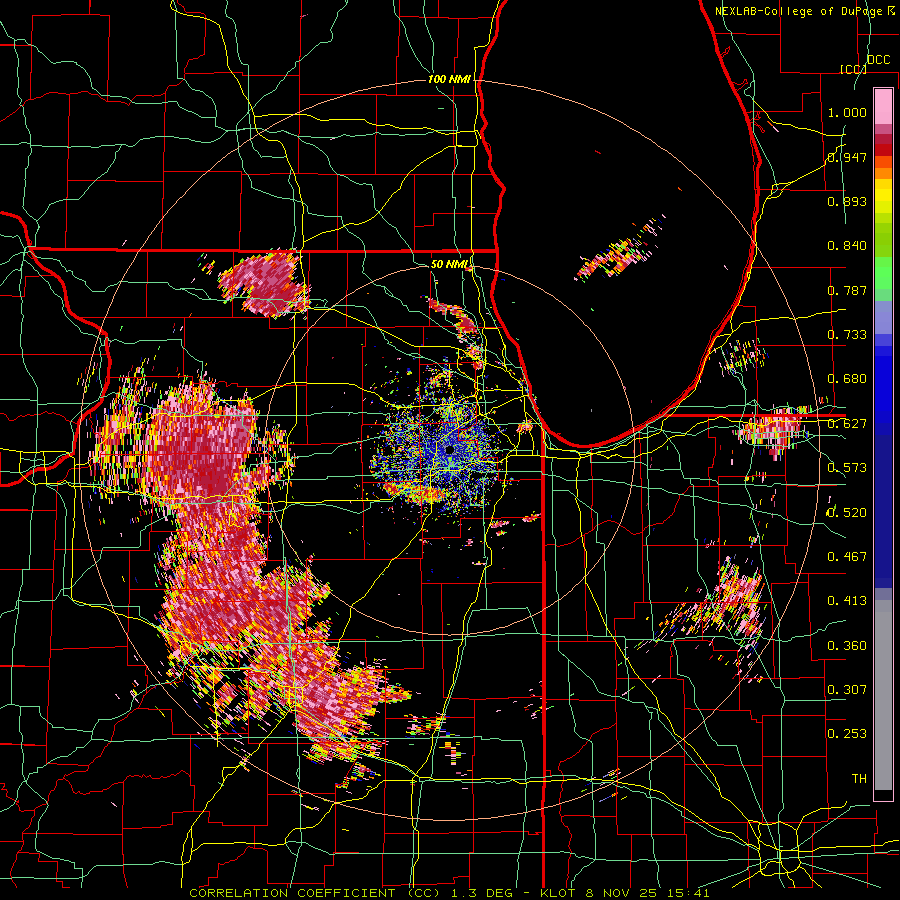Screen dimensions: 900x900
Task: Click the 0.787 scale value
Action: [847, 290]
